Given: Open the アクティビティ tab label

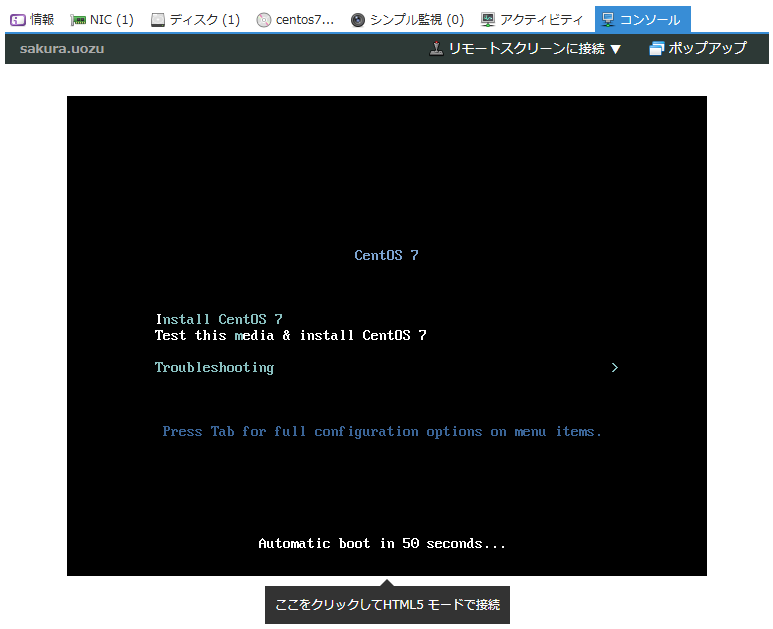Looking at the screenshot, I should point(541,20).
